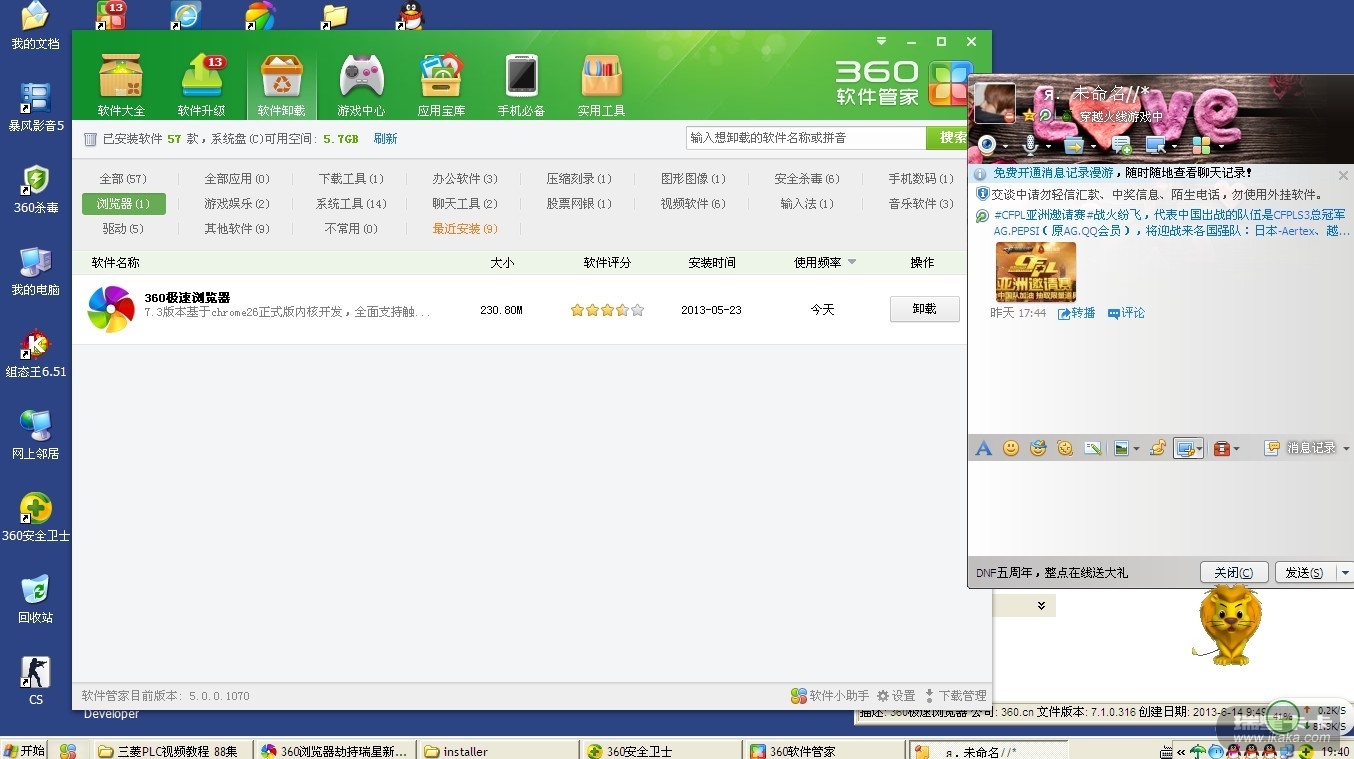Click the remote desktop icon in QQ
This screenshot has width=1354, height=759.
(1155, 145)
